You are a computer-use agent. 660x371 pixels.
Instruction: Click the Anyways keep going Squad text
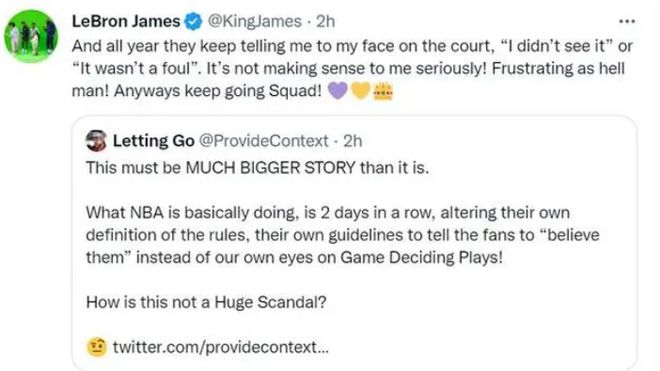click(x=218, y=91)
